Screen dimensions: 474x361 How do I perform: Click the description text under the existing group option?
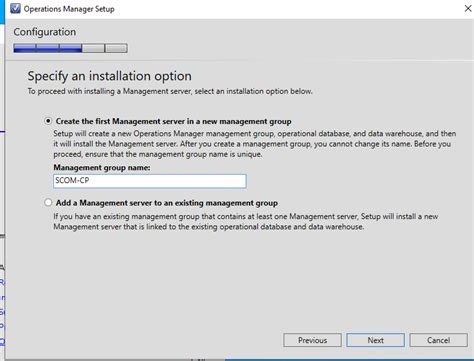click(x=246, y=222)
